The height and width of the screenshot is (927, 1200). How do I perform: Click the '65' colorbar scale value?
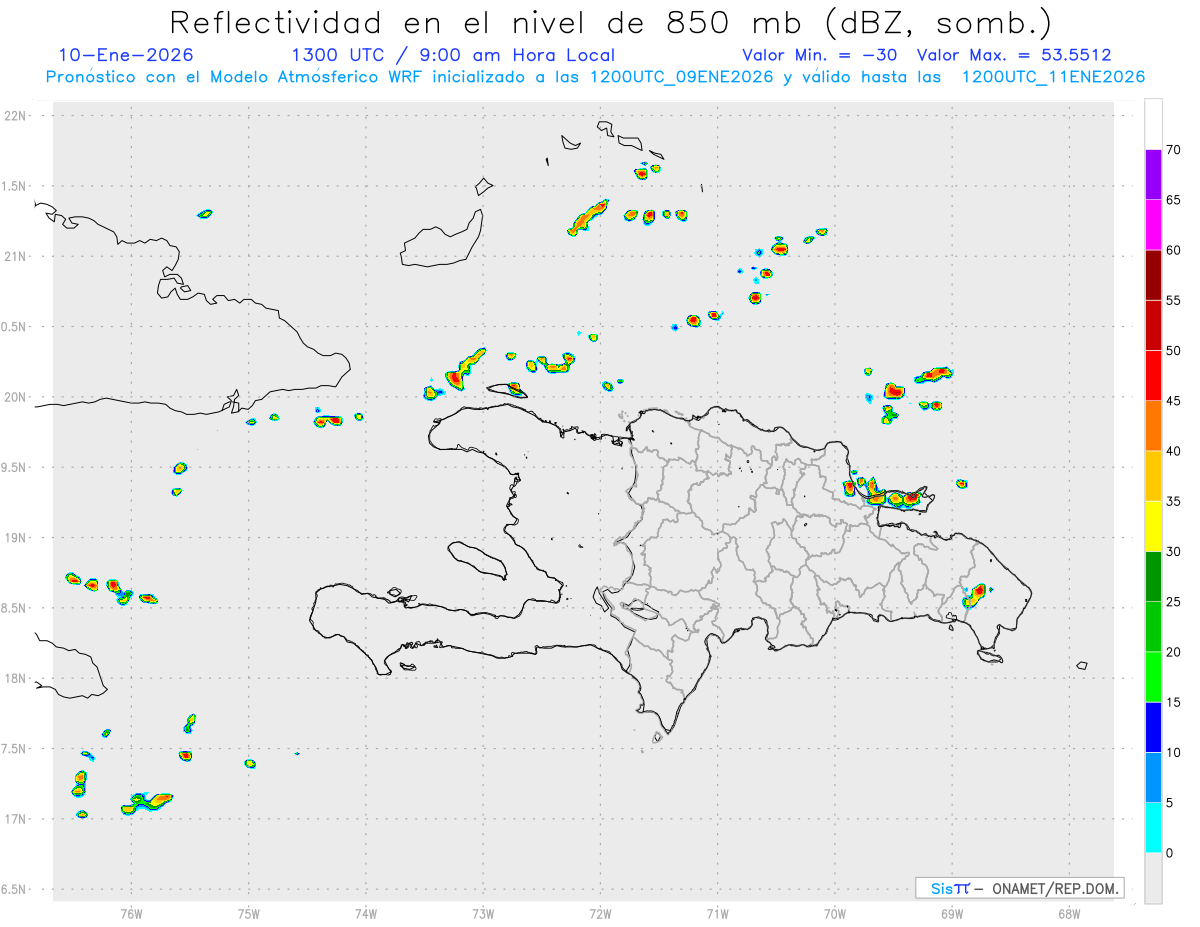coord(1174,200)
